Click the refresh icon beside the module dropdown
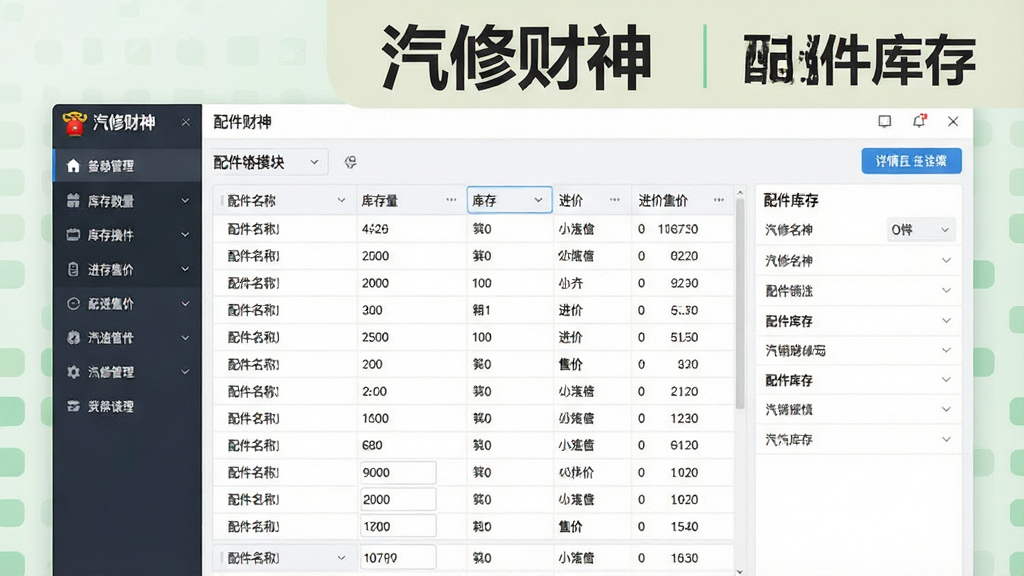1024x576 pixels. coord(351,162)
